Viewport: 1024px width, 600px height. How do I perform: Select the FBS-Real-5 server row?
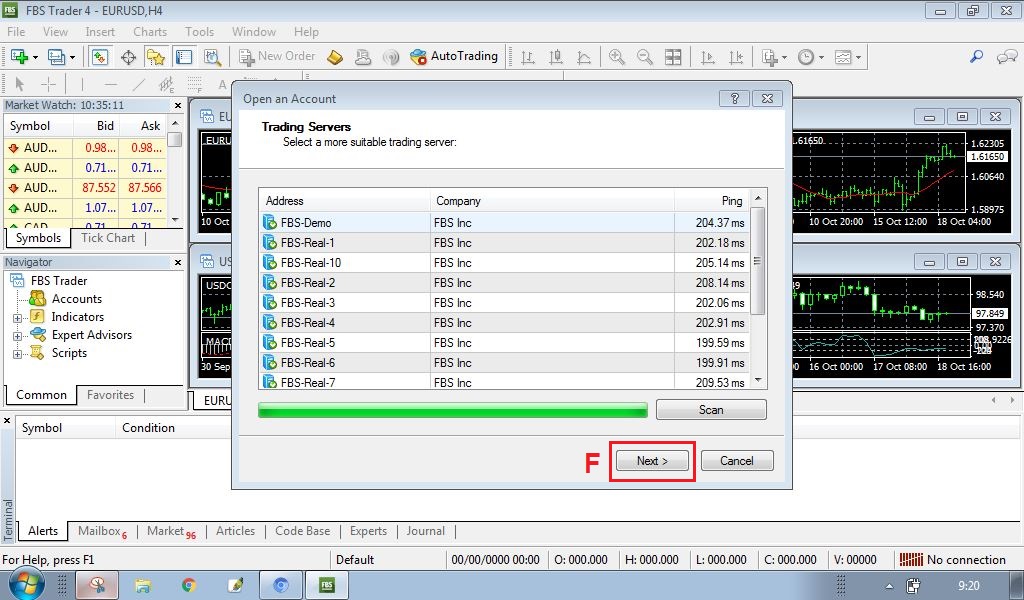(x=504, y=343)
